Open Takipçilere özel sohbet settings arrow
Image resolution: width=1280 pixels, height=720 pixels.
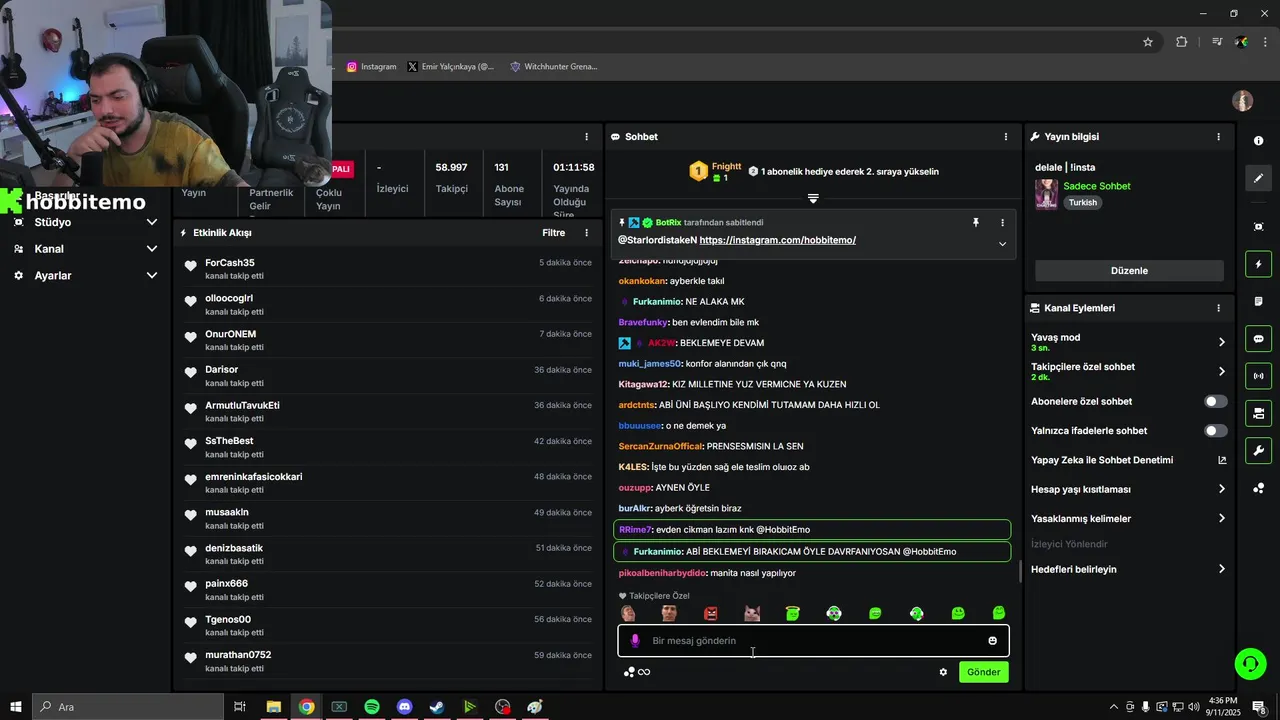coord(1221,371)
